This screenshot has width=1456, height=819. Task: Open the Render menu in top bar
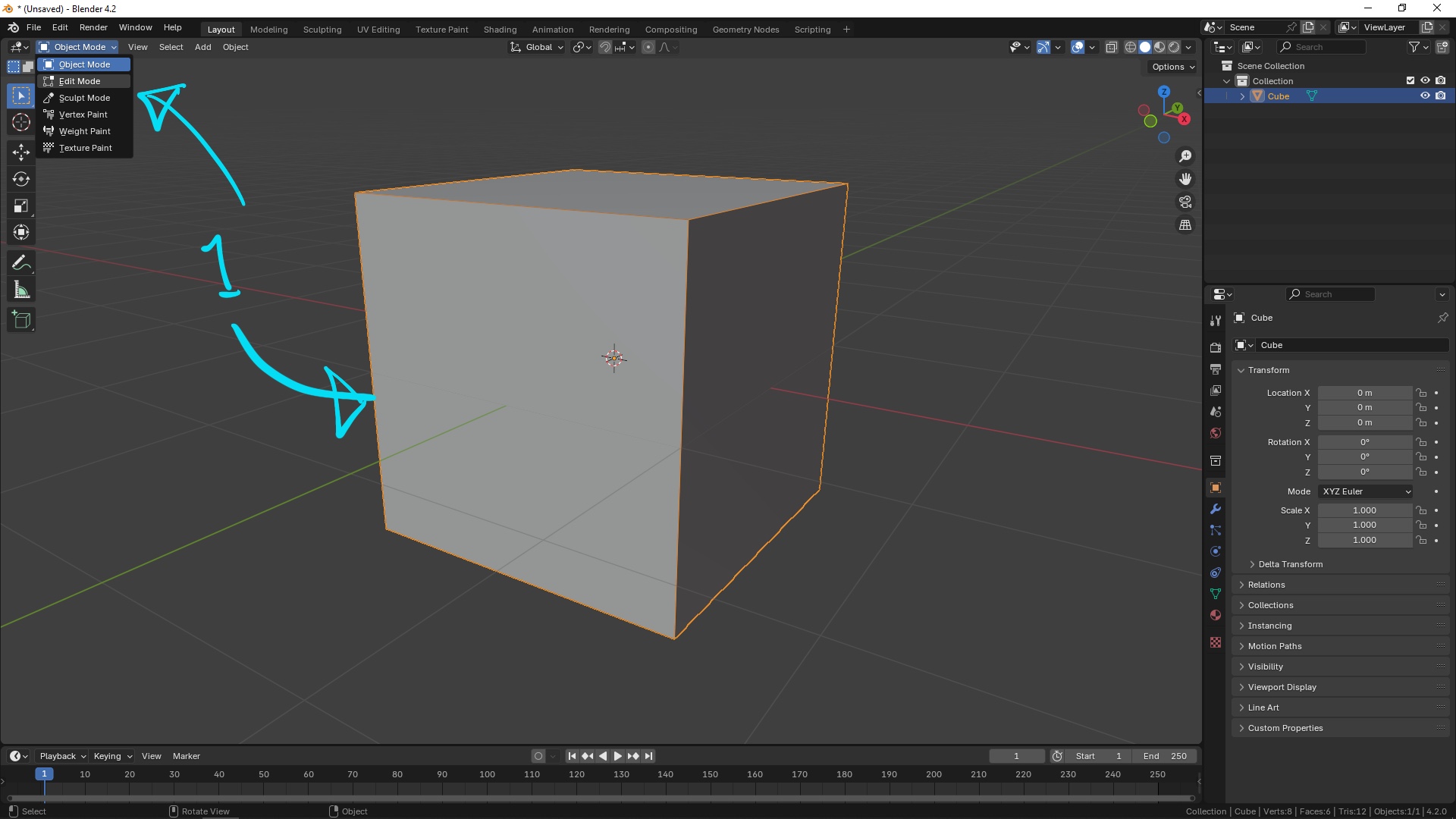pos(93,27)
